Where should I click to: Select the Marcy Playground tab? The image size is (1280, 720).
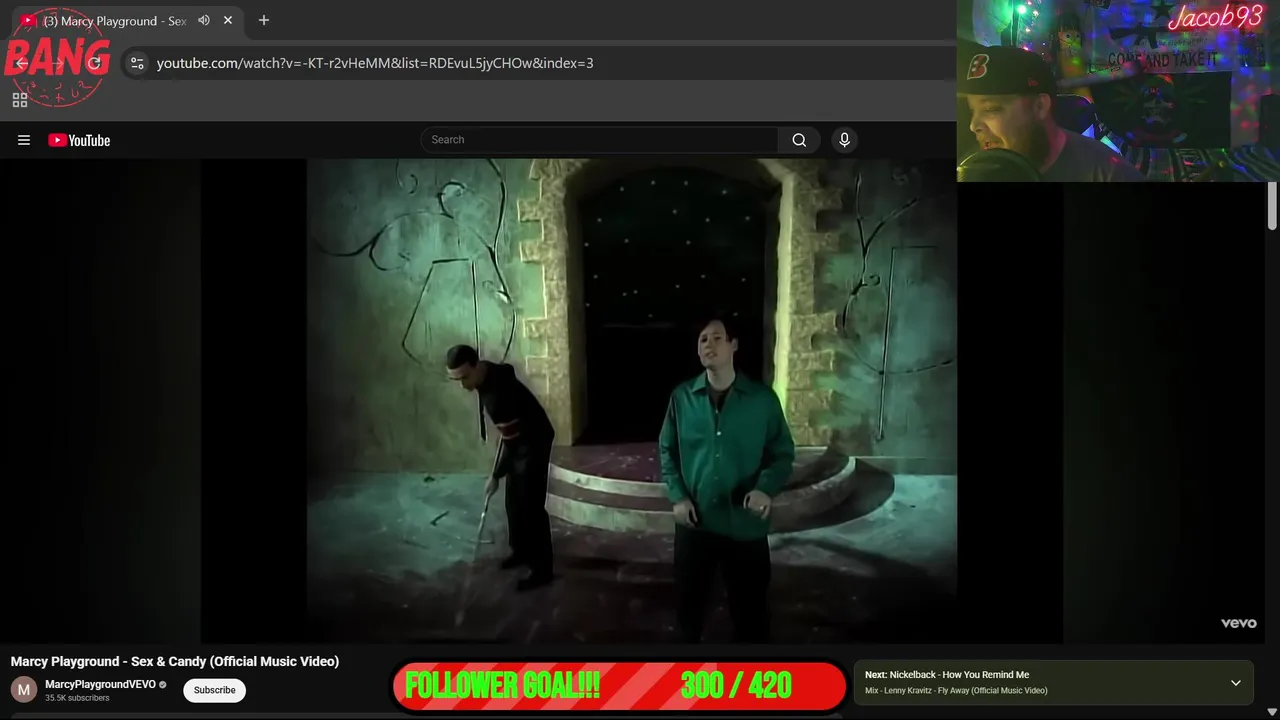point(115,21)
